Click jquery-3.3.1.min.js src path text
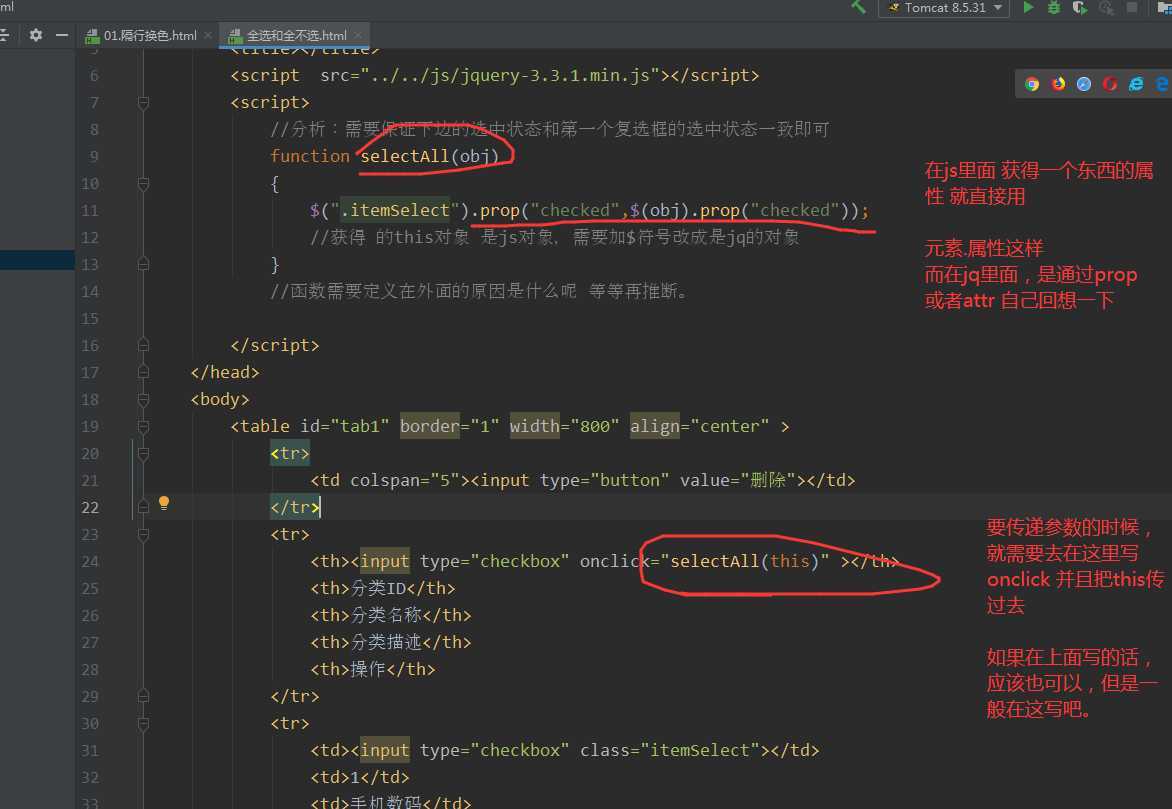 [510, 76]
